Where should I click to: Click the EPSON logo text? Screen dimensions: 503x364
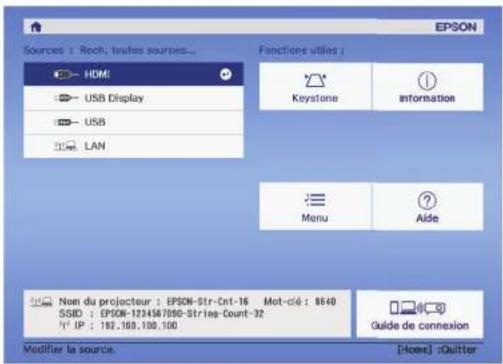pos(456,27)
